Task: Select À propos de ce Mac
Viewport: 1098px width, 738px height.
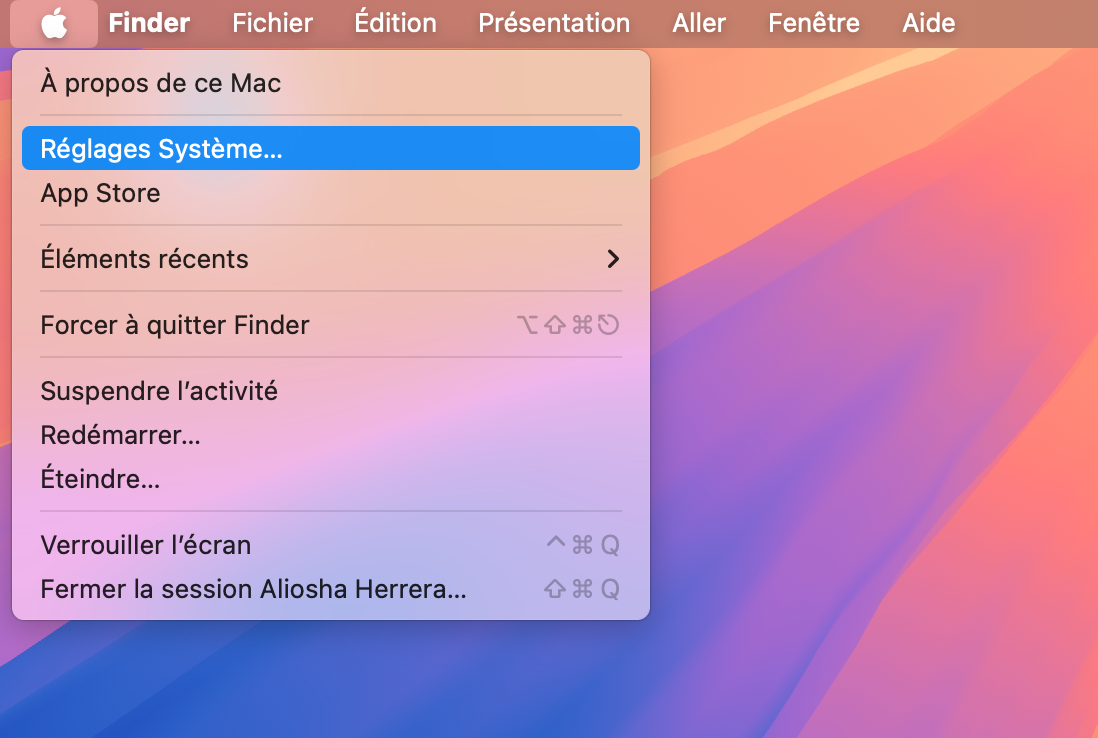Action: point(160,83)
